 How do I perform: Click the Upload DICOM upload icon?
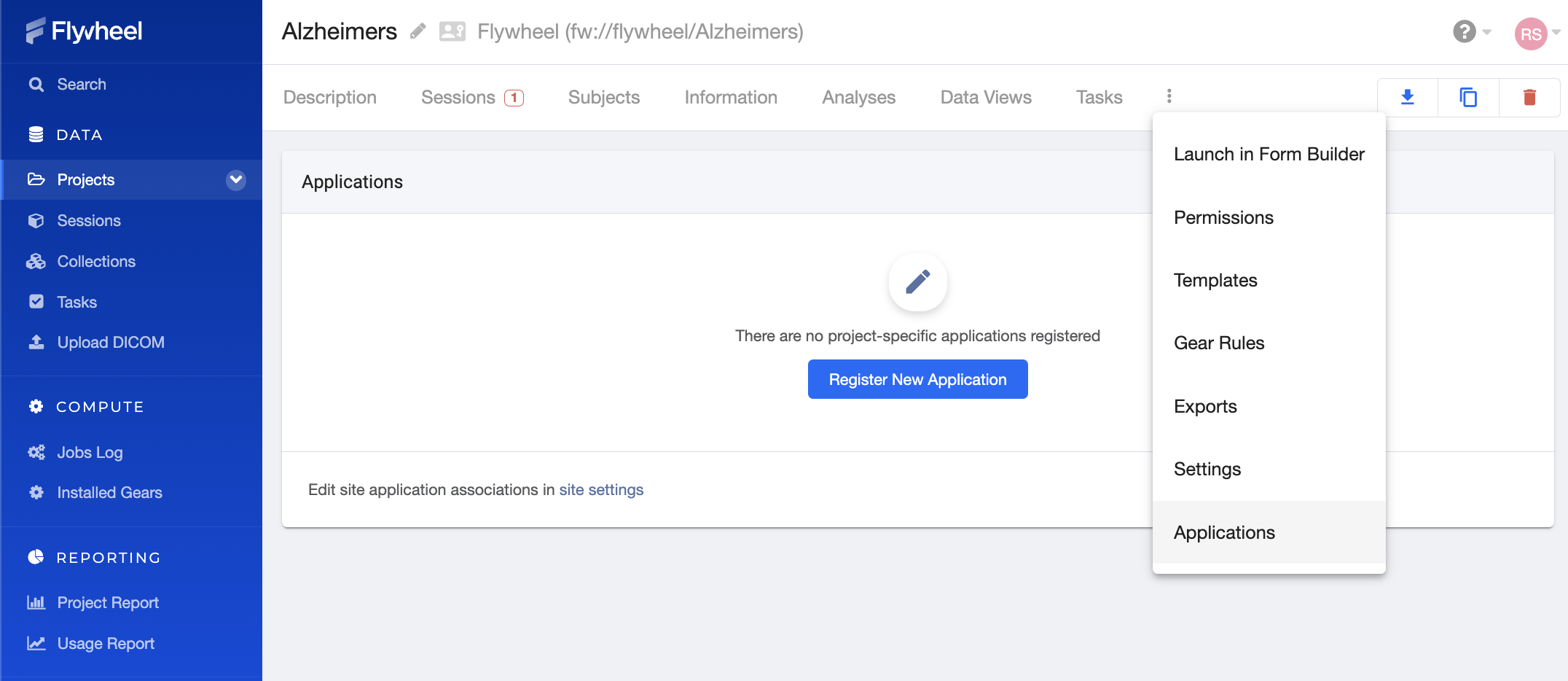point(36,342)
